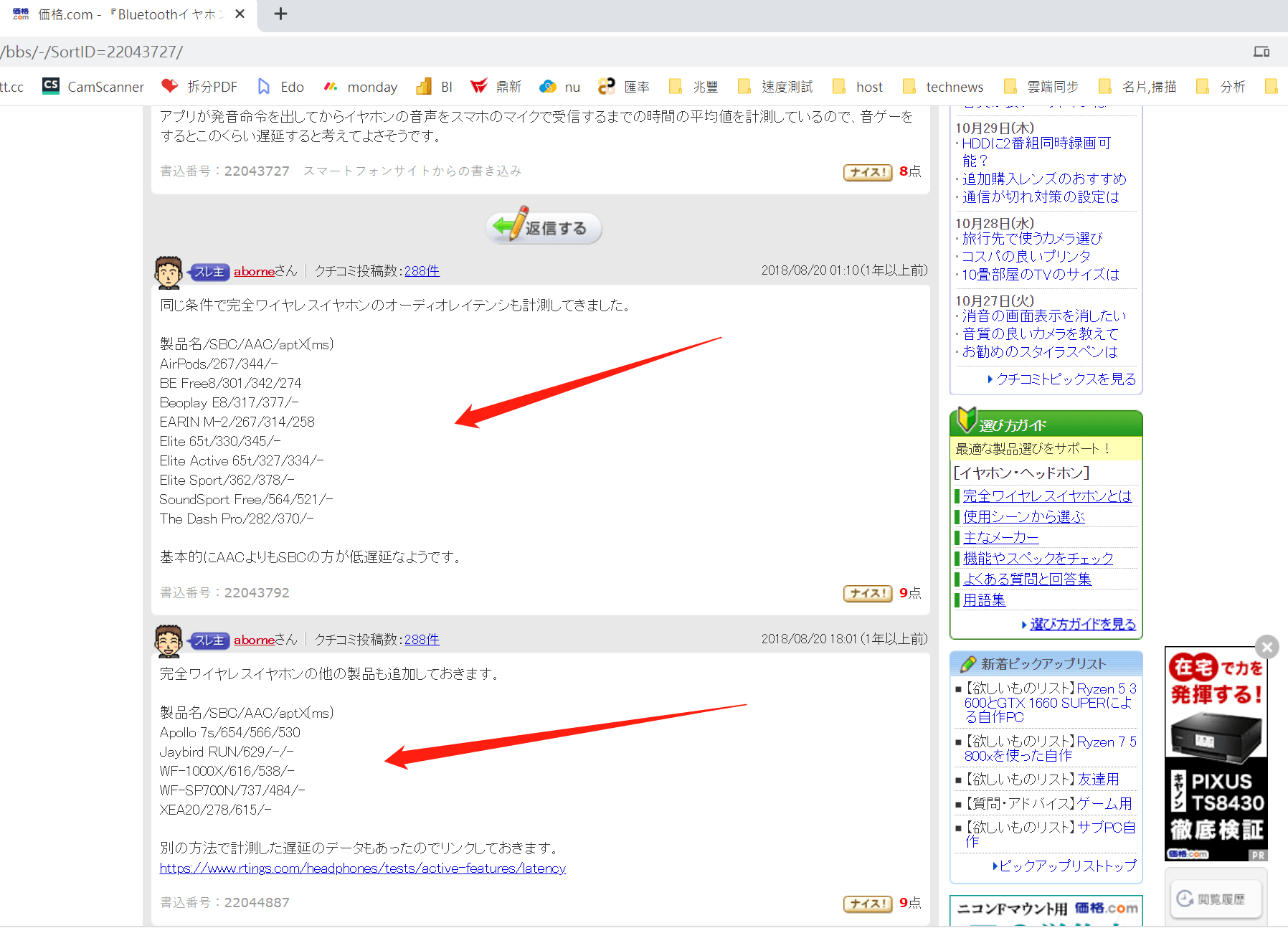The height and width of the screenshot is (928, 1288).
Task: Click クチコミトピックスを見る link
Action: [1066, 379]
